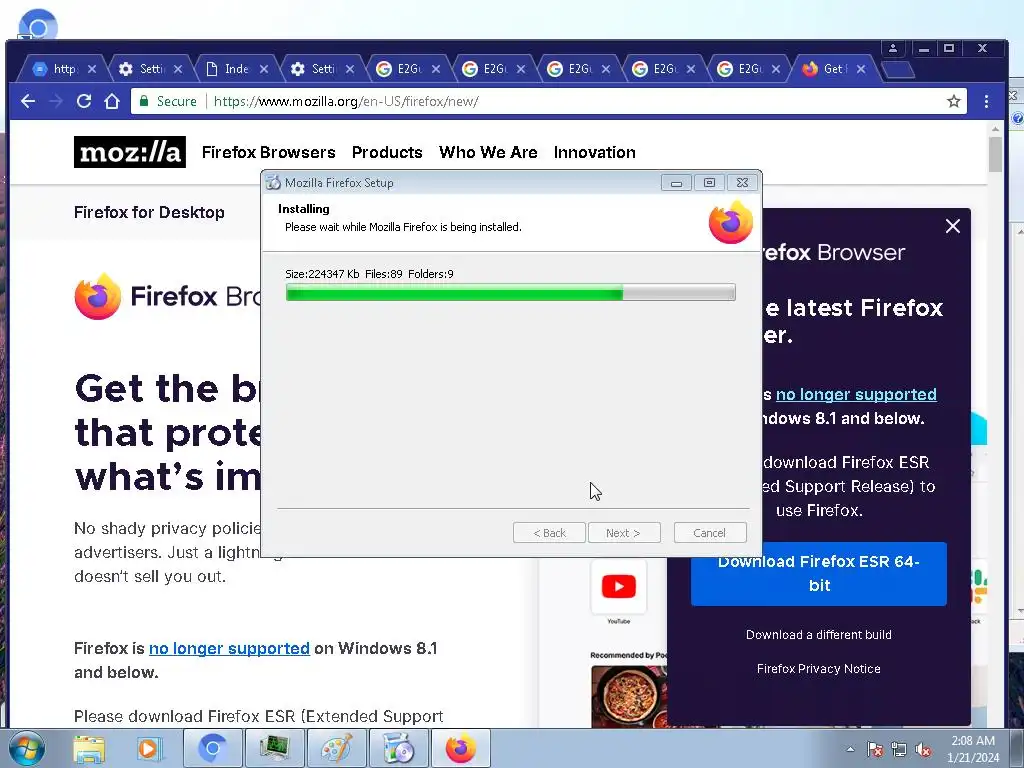Click the YouTube icon tile
Image resolution: width=1024 pixels, height=768 pixels.
tap(618, 586)
